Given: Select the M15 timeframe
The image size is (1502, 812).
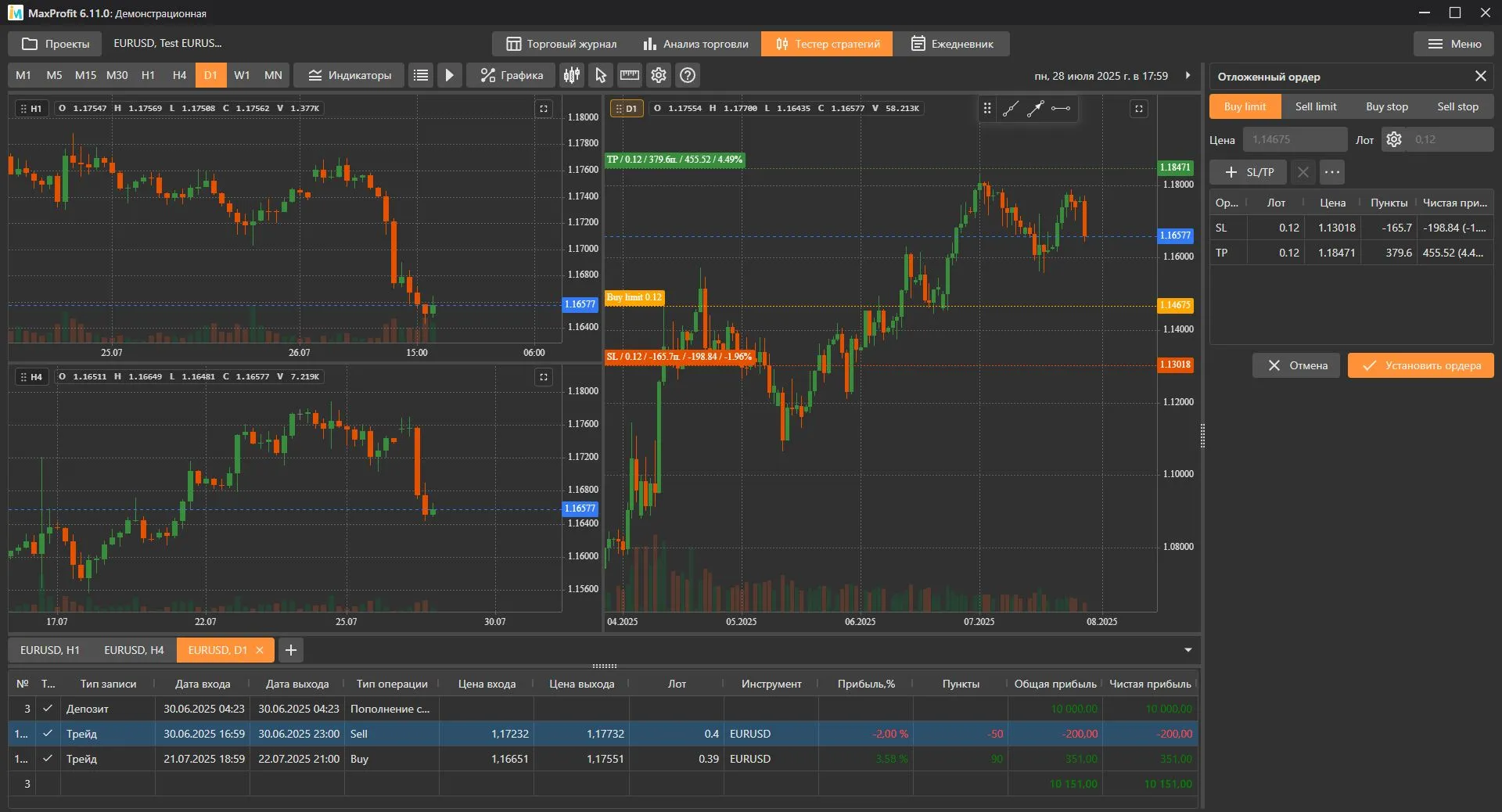Looking at the screenshot, I should click(85, 75).
